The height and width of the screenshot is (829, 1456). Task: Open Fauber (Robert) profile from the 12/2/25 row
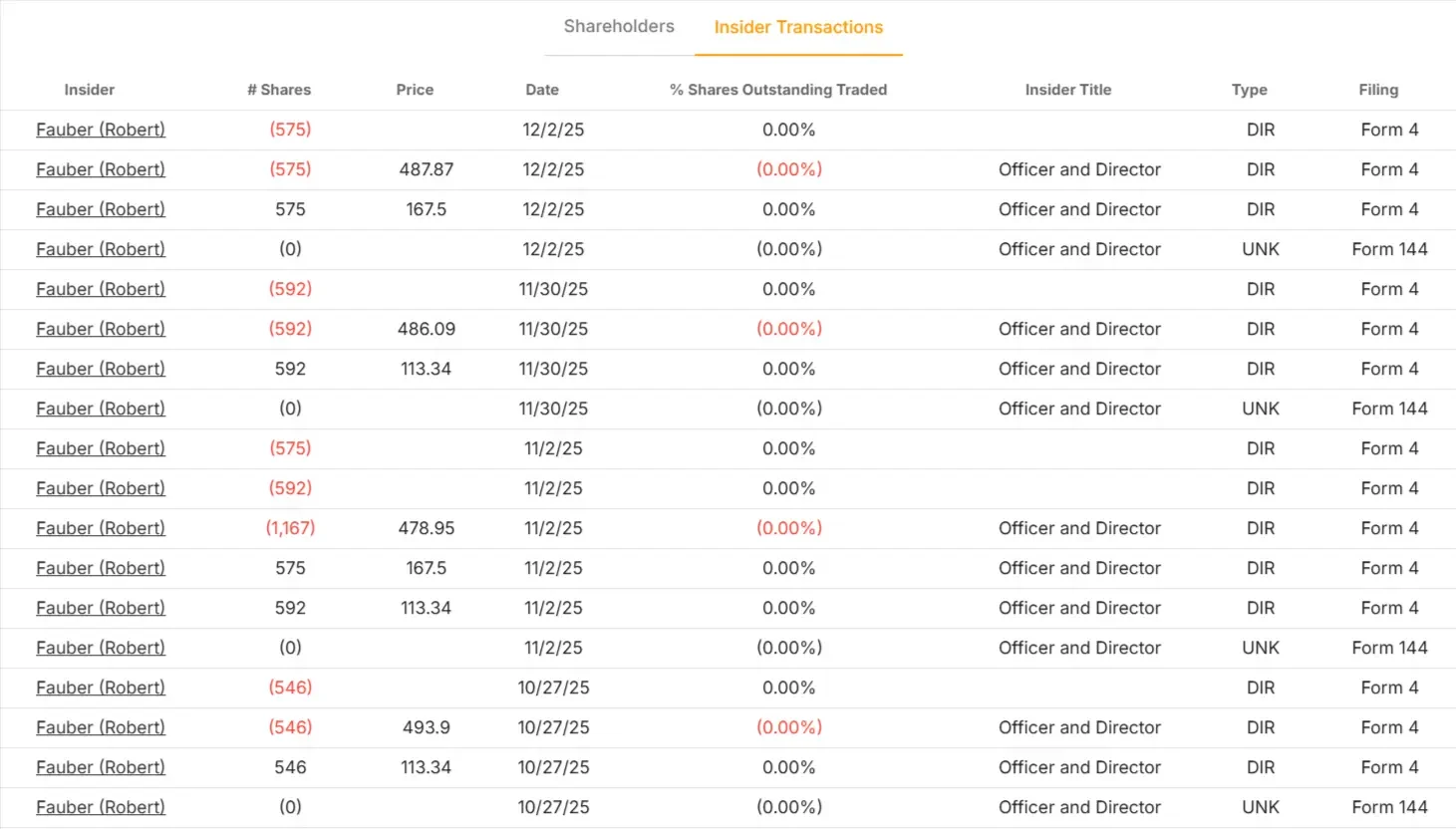pyautogui.click(x=100, y=130)
